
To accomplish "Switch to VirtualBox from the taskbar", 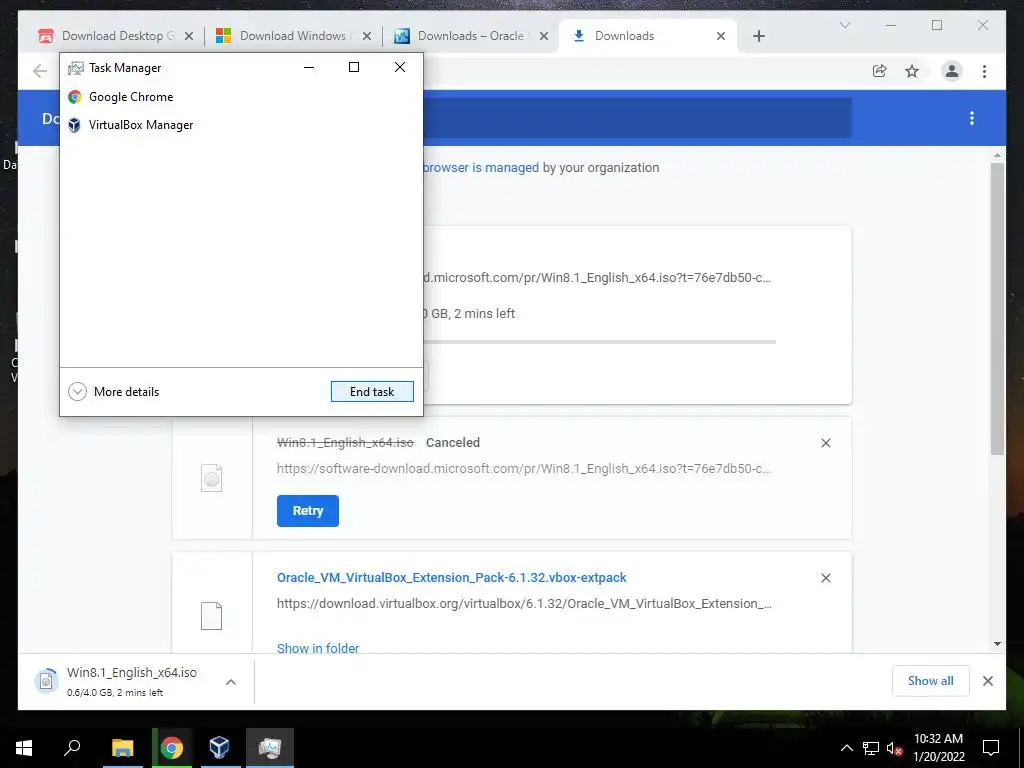I will tap(219, 748).
